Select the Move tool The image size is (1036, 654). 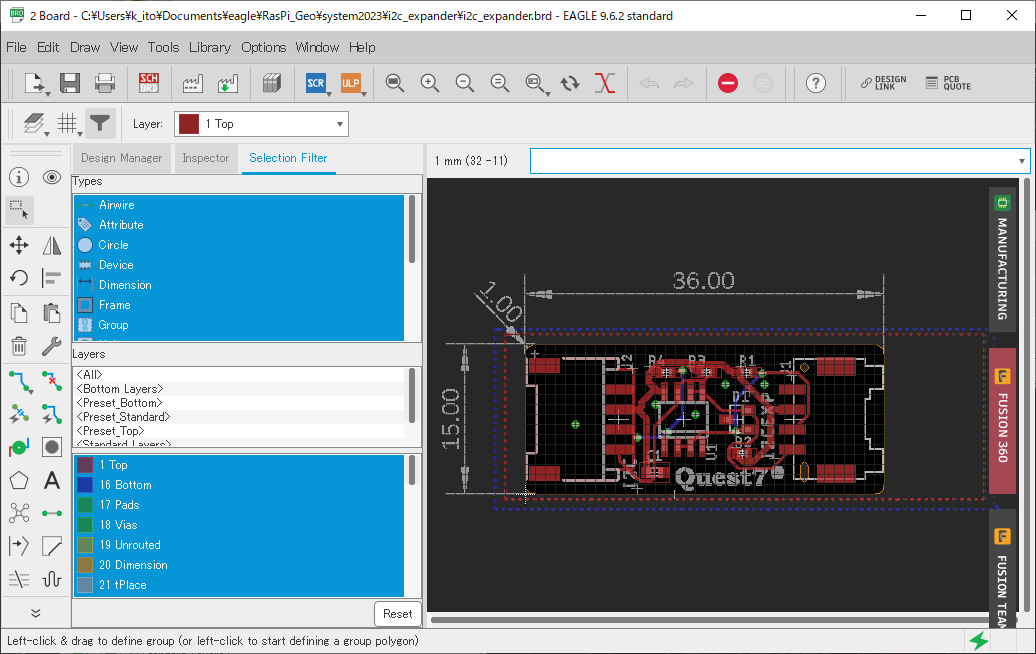(x=19, y=245)
